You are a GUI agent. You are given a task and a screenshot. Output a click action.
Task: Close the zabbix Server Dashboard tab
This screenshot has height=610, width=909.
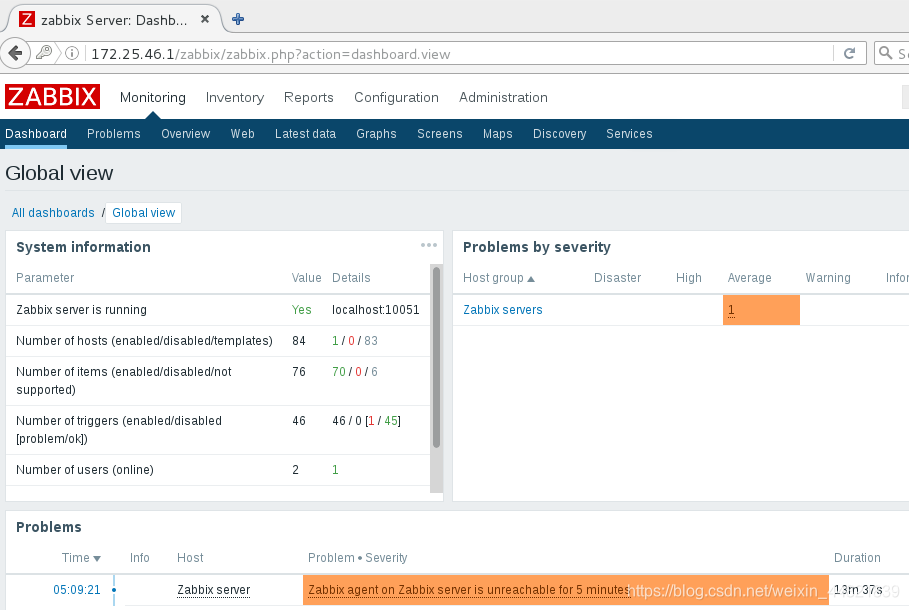coord(205,19)
